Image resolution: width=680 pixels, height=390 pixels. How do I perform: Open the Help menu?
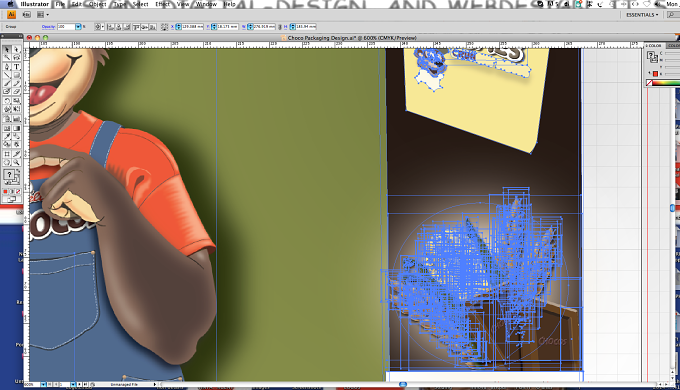tap(229, 4)
